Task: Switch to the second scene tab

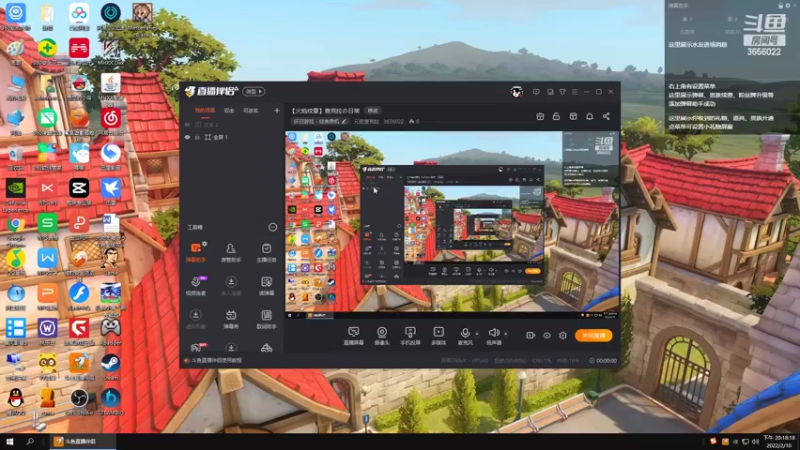Action: pos(229,111)
